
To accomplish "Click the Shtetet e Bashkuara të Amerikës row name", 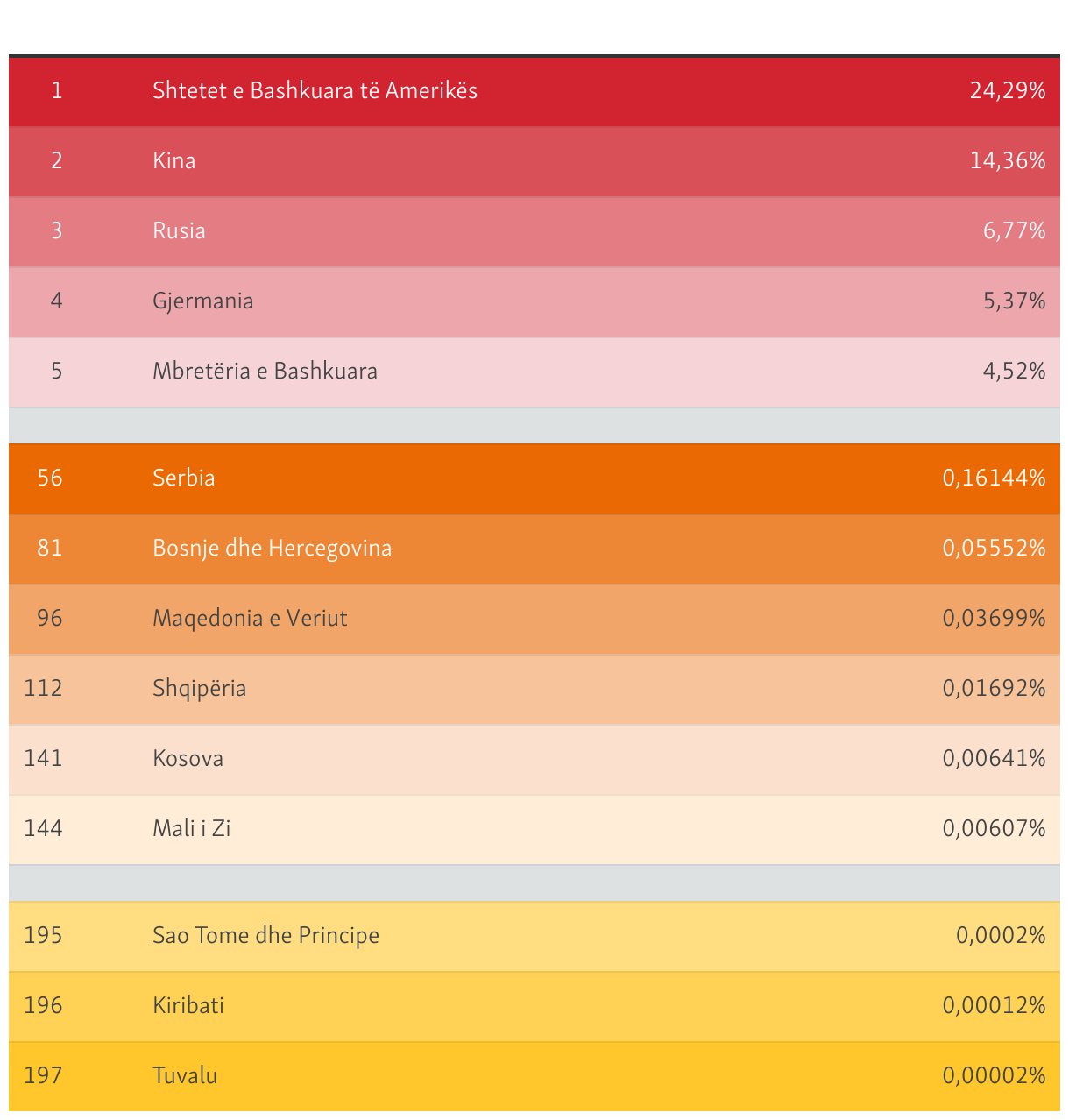I will pos(315,90).
